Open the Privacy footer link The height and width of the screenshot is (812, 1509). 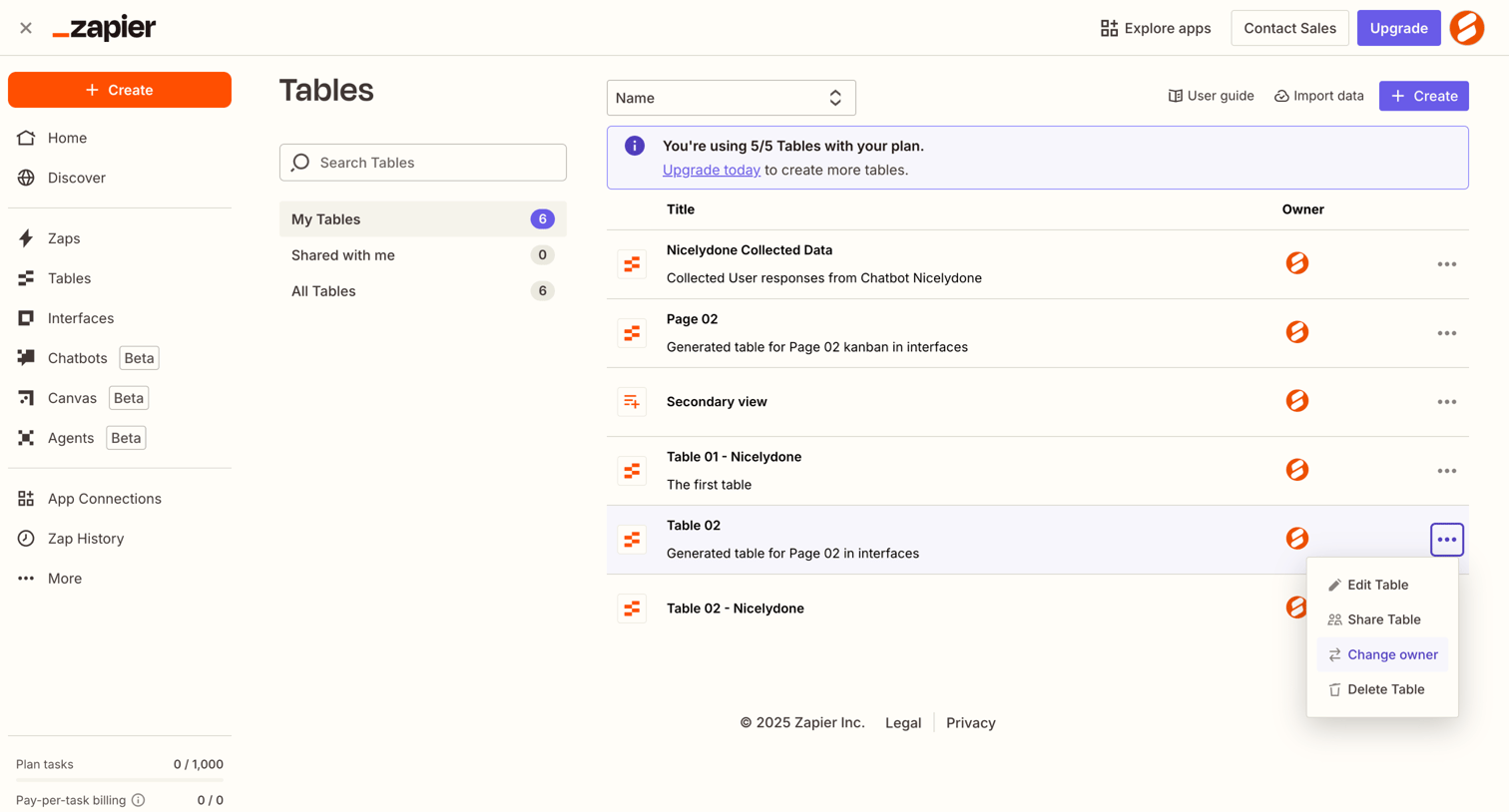coord(971,723)
